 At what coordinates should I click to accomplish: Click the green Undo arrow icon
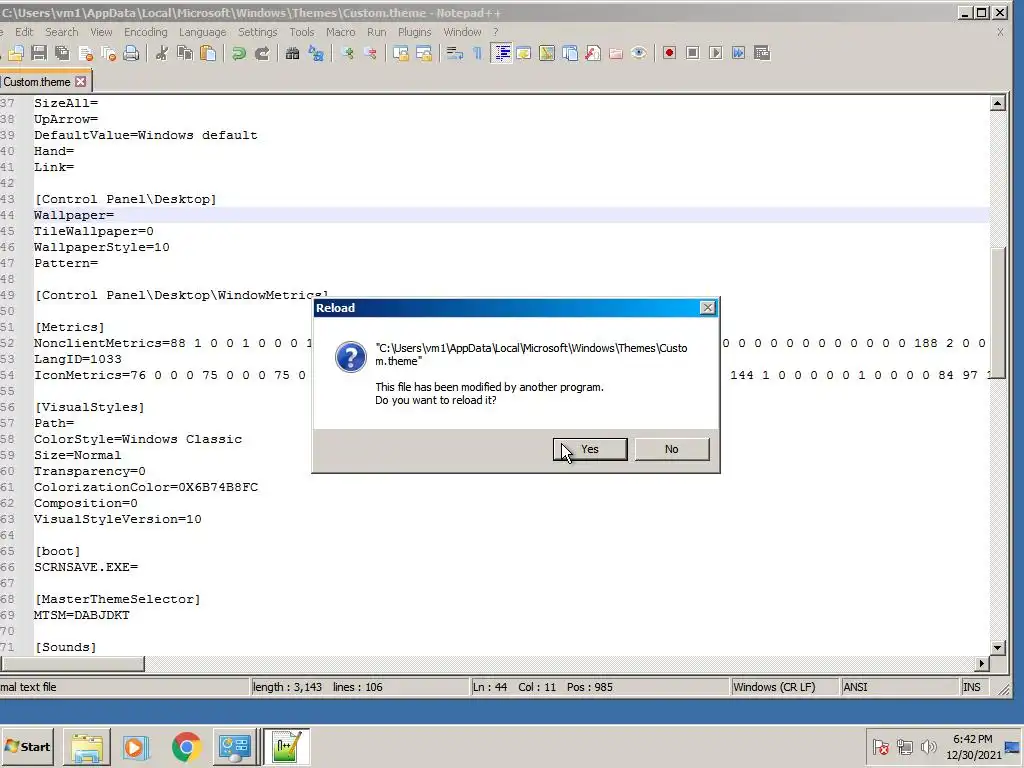pos(238,54)
